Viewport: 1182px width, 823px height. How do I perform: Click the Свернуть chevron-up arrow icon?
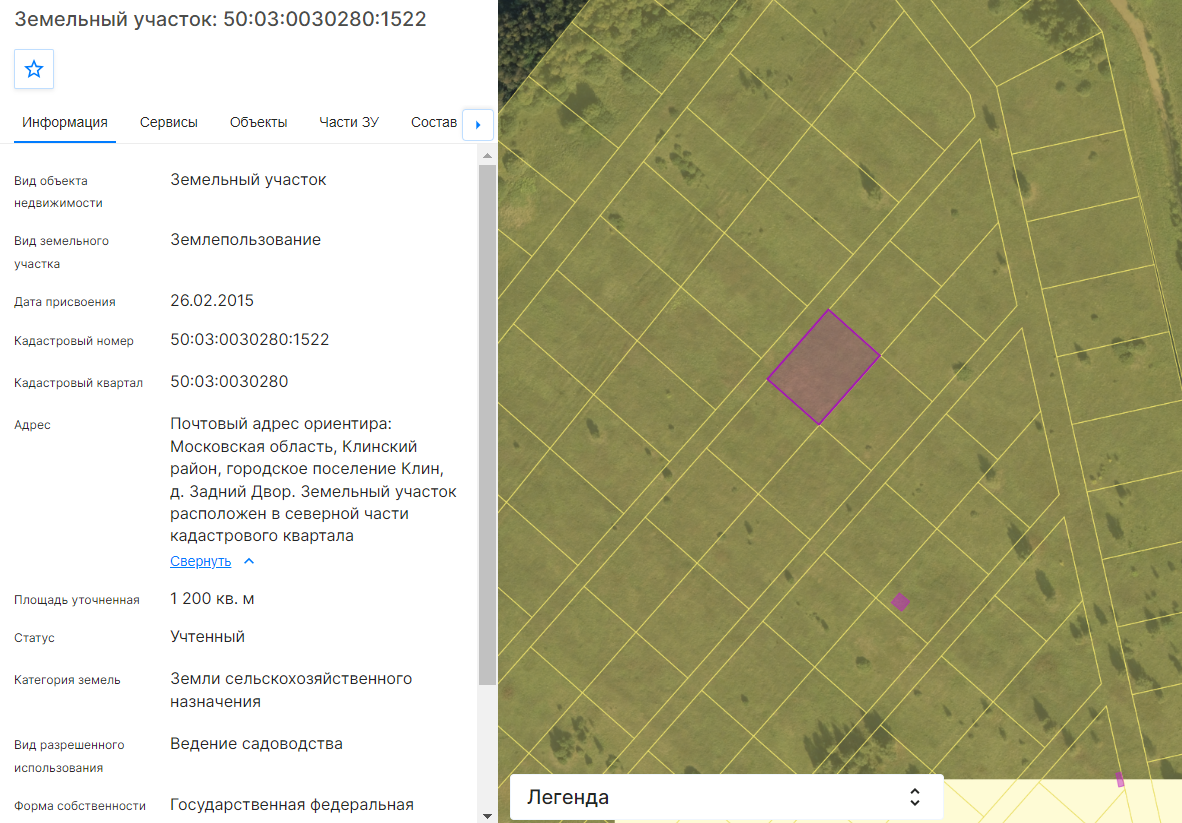[250, 561]
